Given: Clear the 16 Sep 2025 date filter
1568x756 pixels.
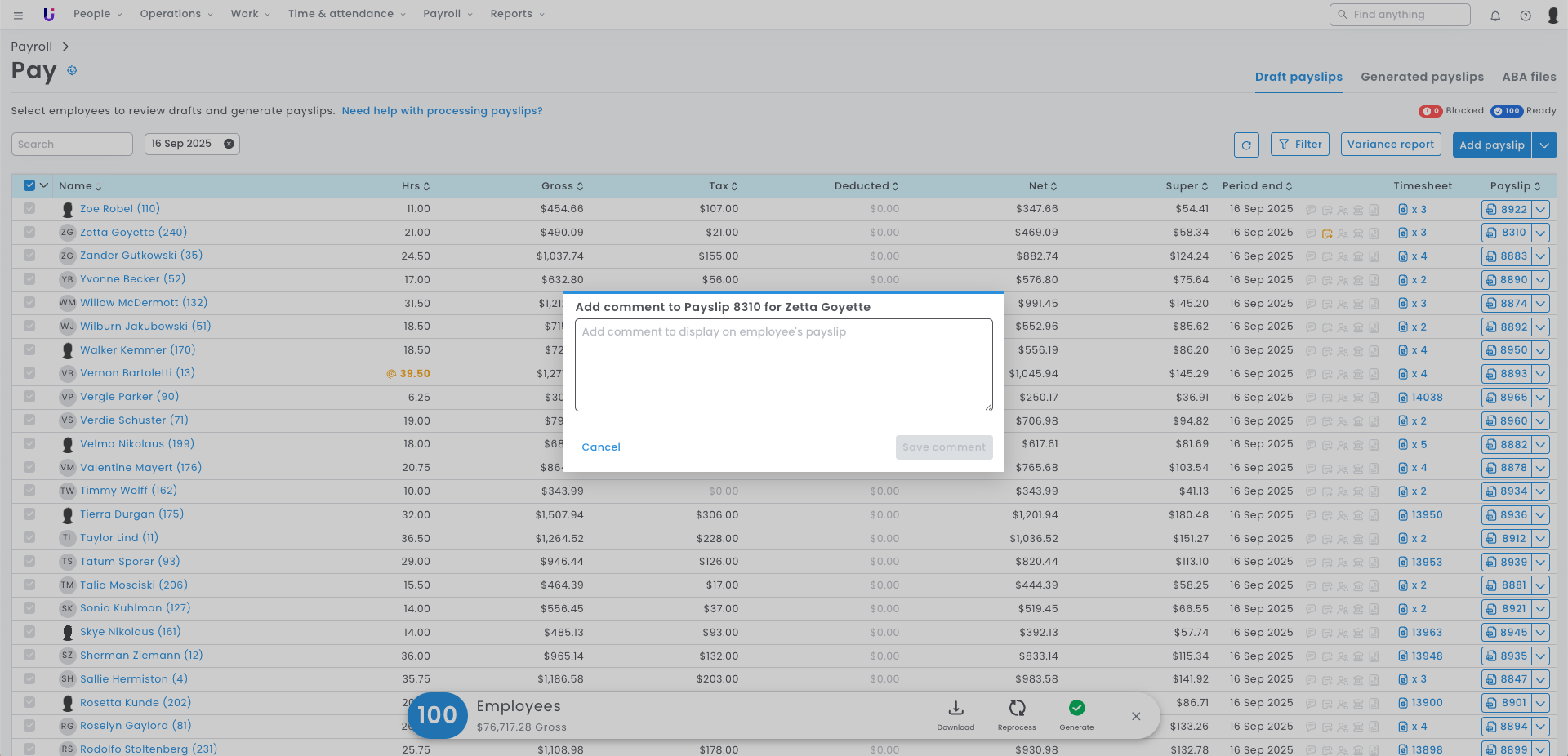Looking at the screenshot, I should tap(229, 144).
